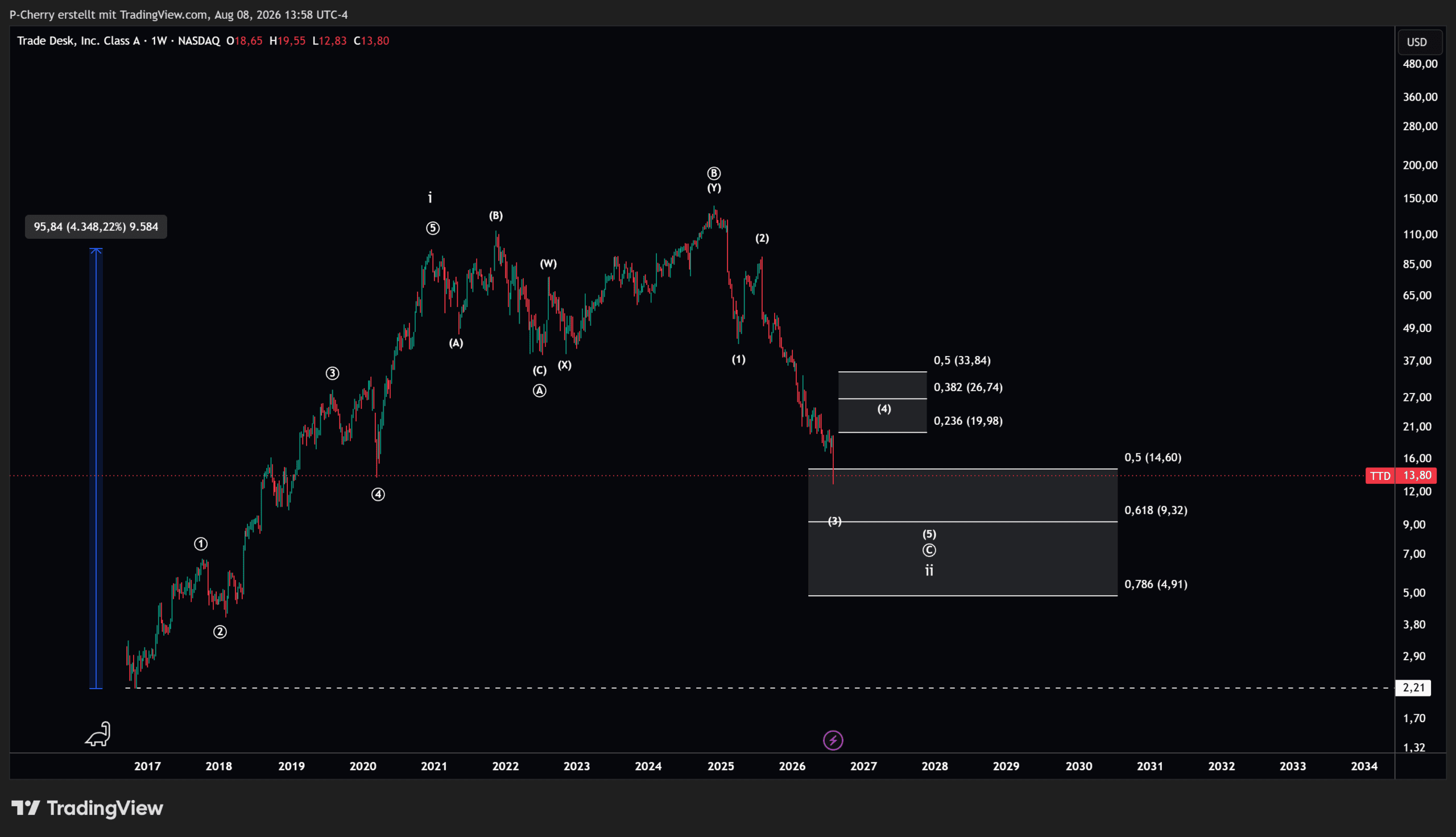Image resolution: width=1456 pixels, height=837 pixels.
Task: Select the lowercase i wave label
Action: (430, 198)
